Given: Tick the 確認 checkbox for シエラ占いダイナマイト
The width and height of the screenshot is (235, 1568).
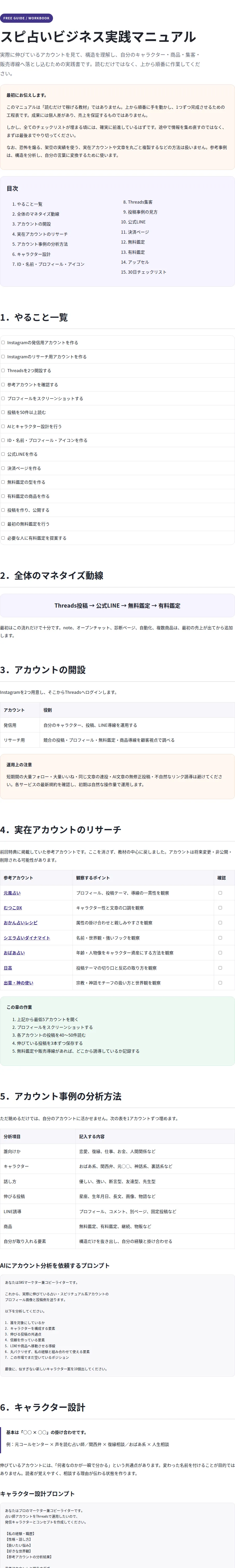Looking at the screenshot, I should pyautogui.click(x=220, y=937).
